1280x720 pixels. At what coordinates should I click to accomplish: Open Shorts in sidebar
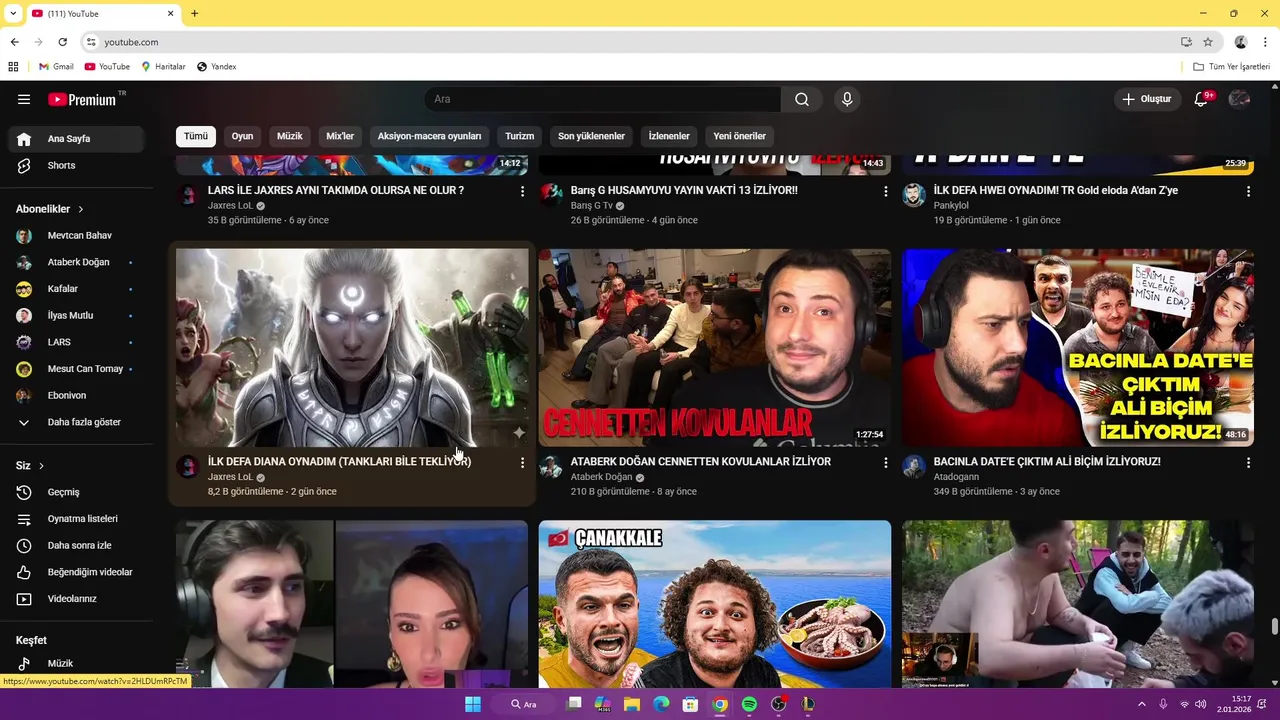click(x=76, y=165)
